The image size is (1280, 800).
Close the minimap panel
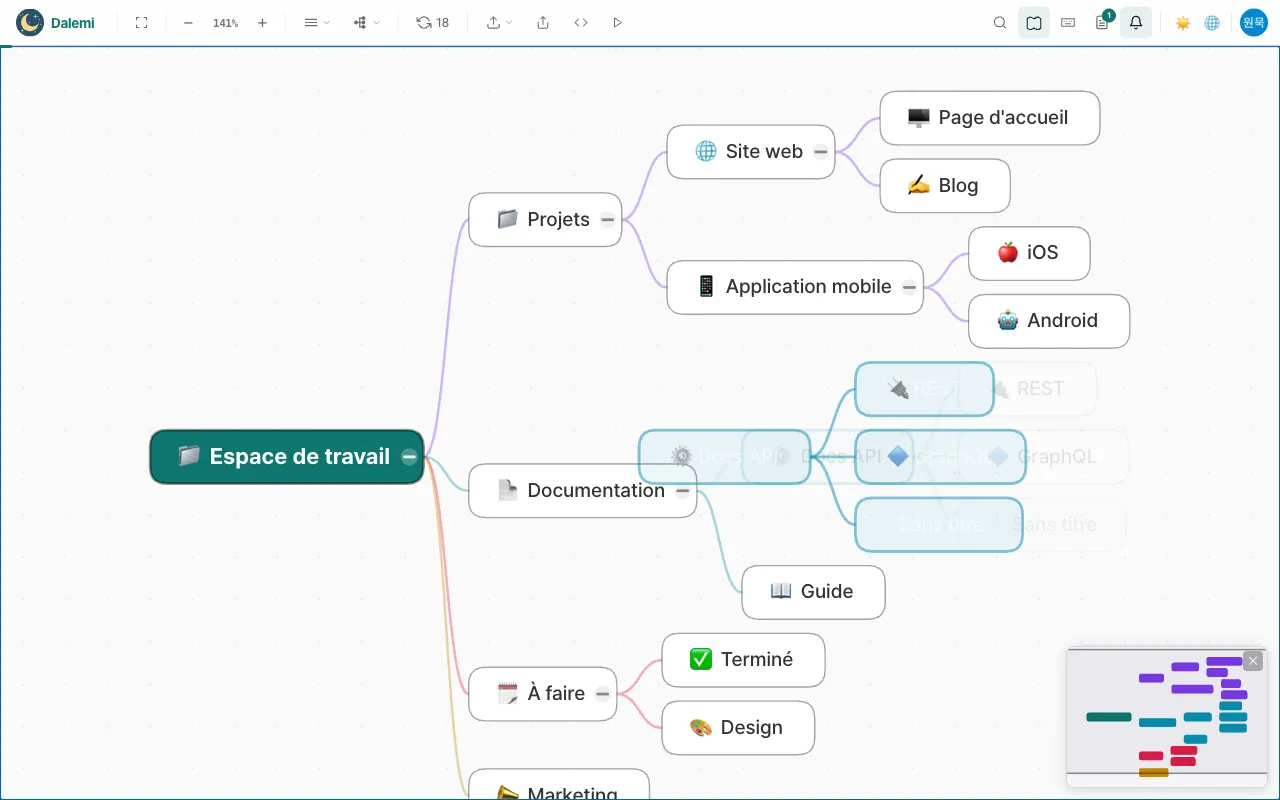[1253, 661]
